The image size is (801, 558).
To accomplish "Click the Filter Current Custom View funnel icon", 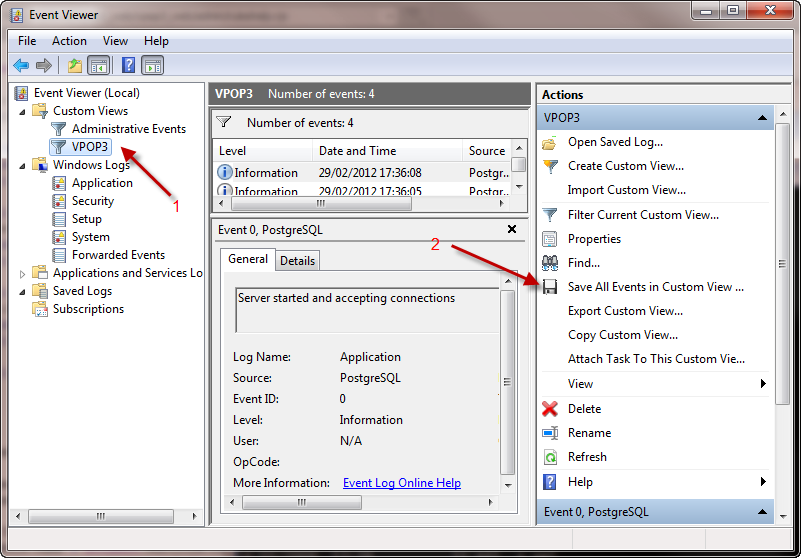I will coord(550,215).
